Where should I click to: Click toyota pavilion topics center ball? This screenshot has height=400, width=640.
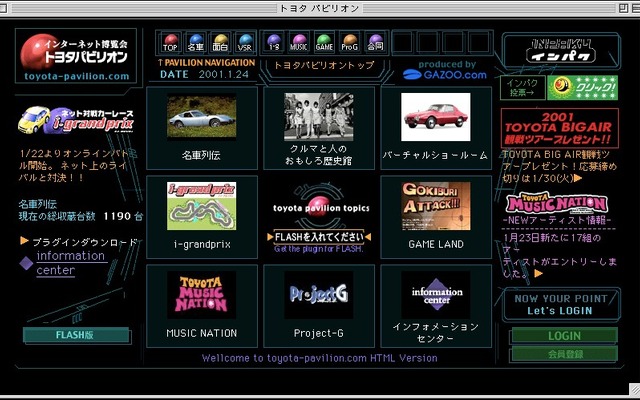coord(320,207)
